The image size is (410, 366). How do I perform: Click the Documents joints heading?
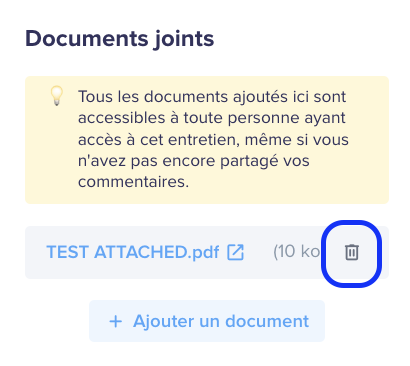click(x=119, y=39)
